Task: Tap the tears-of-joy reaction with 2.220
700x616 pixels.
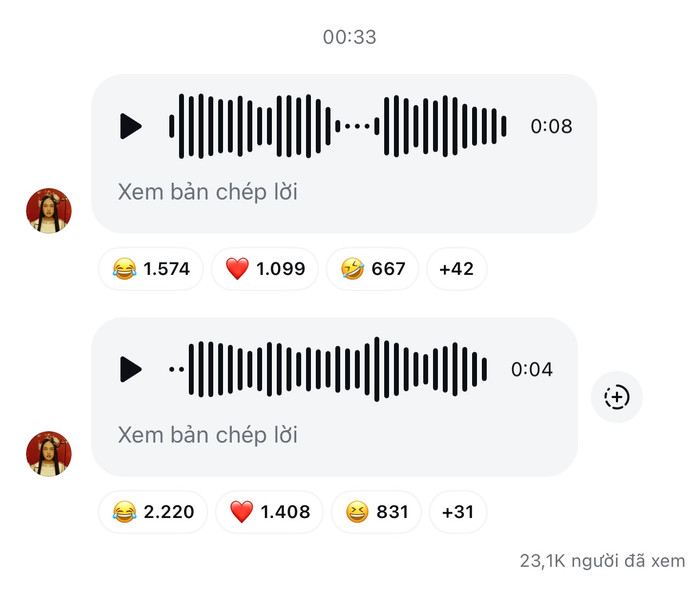Action: point(153,512)
